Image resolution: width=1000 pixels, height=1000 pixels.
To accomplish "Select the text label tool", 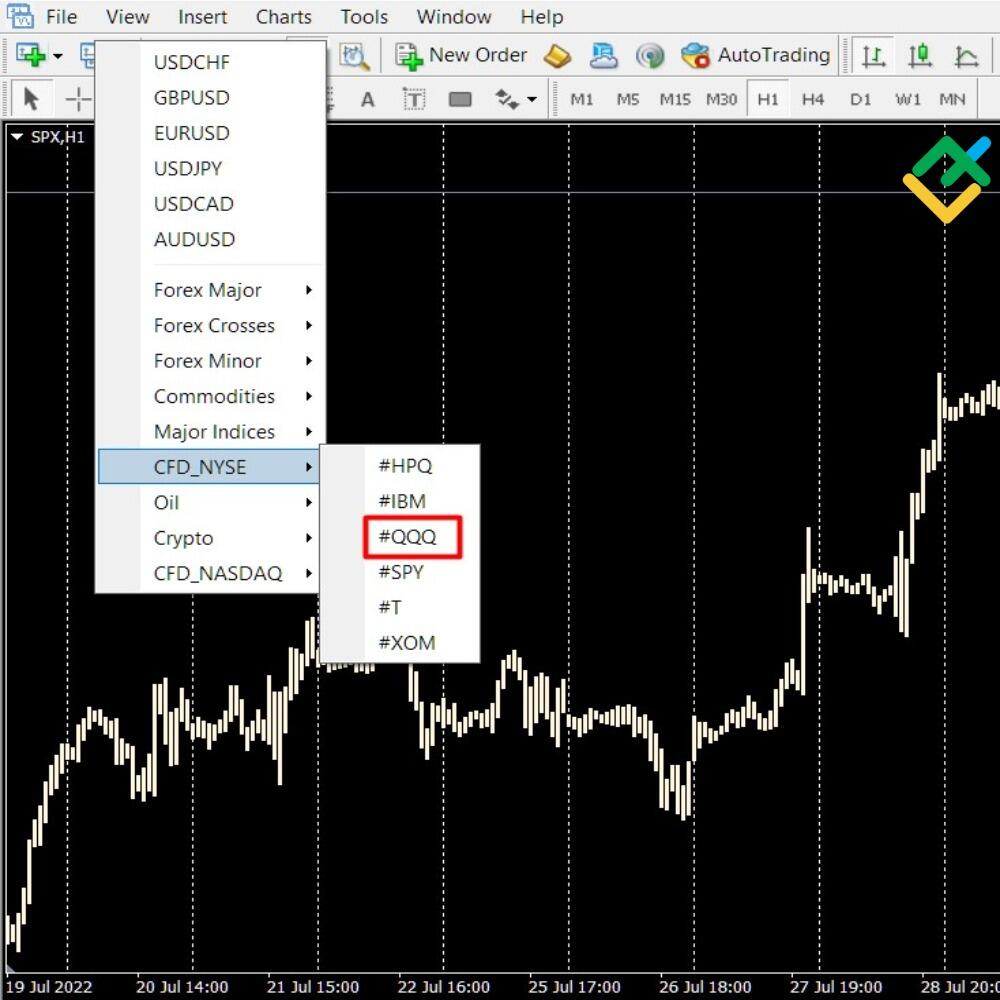I will coord(413,99).
